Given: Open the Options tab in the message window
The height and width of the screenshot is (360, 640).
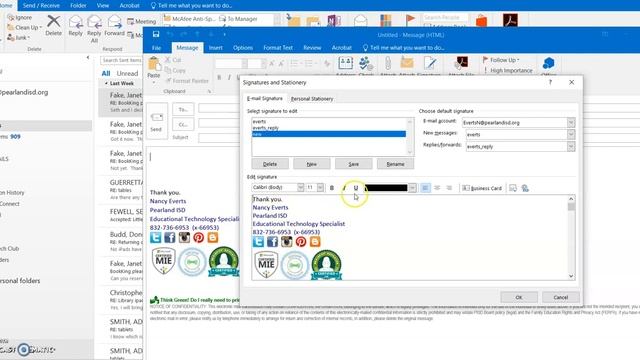Looking at the screenshot, I should pyautogui.click(x=243, y=48).
